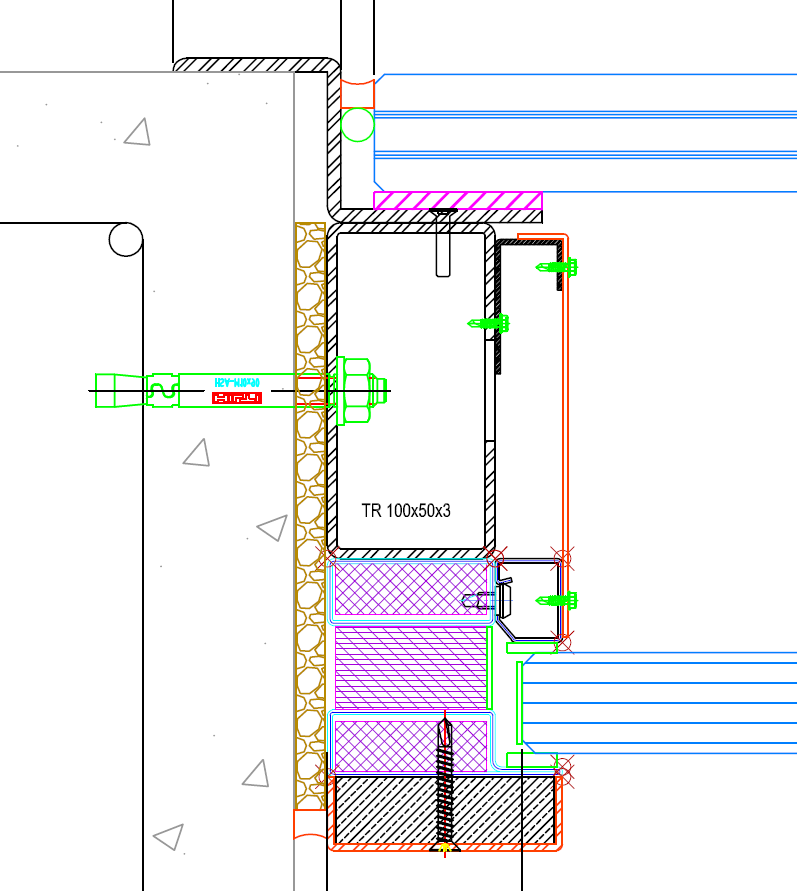The height and width of the screenshot is (891, 797).
Task: Click the mirrored cyan HSA anchor text
Action: pos(237,382)
